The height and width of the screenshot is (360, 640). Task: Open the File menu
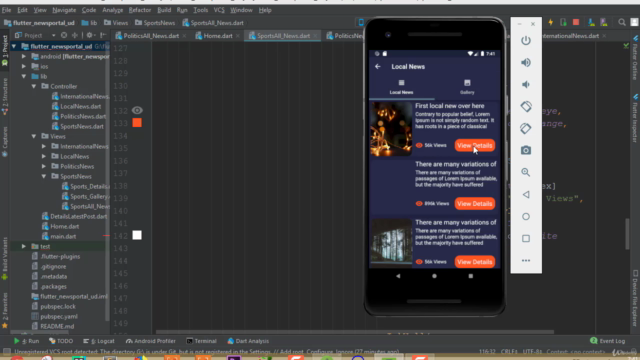pyautogui.click(x=7, y=10)
